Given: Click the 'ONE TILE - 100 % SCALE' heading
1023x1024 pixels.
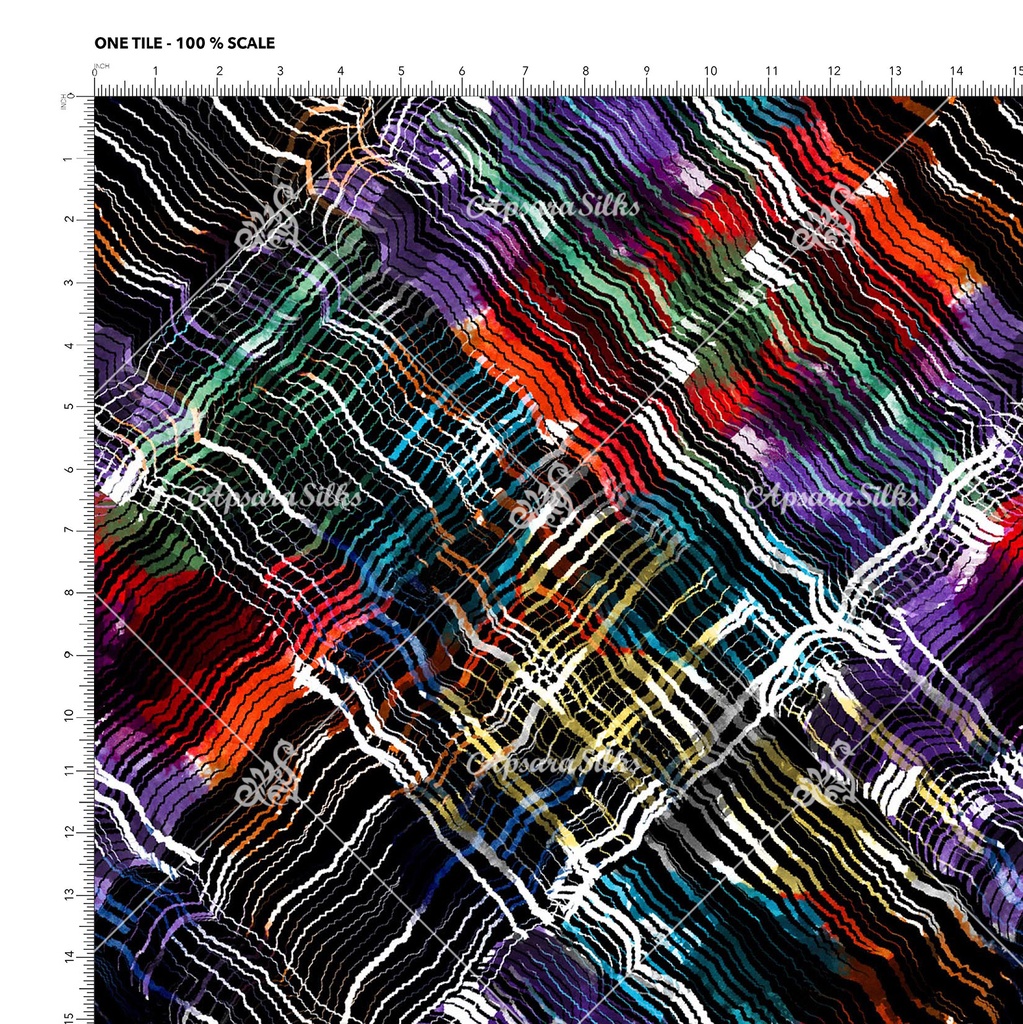Looking at the screenshot, I should (x=184, y=43).
